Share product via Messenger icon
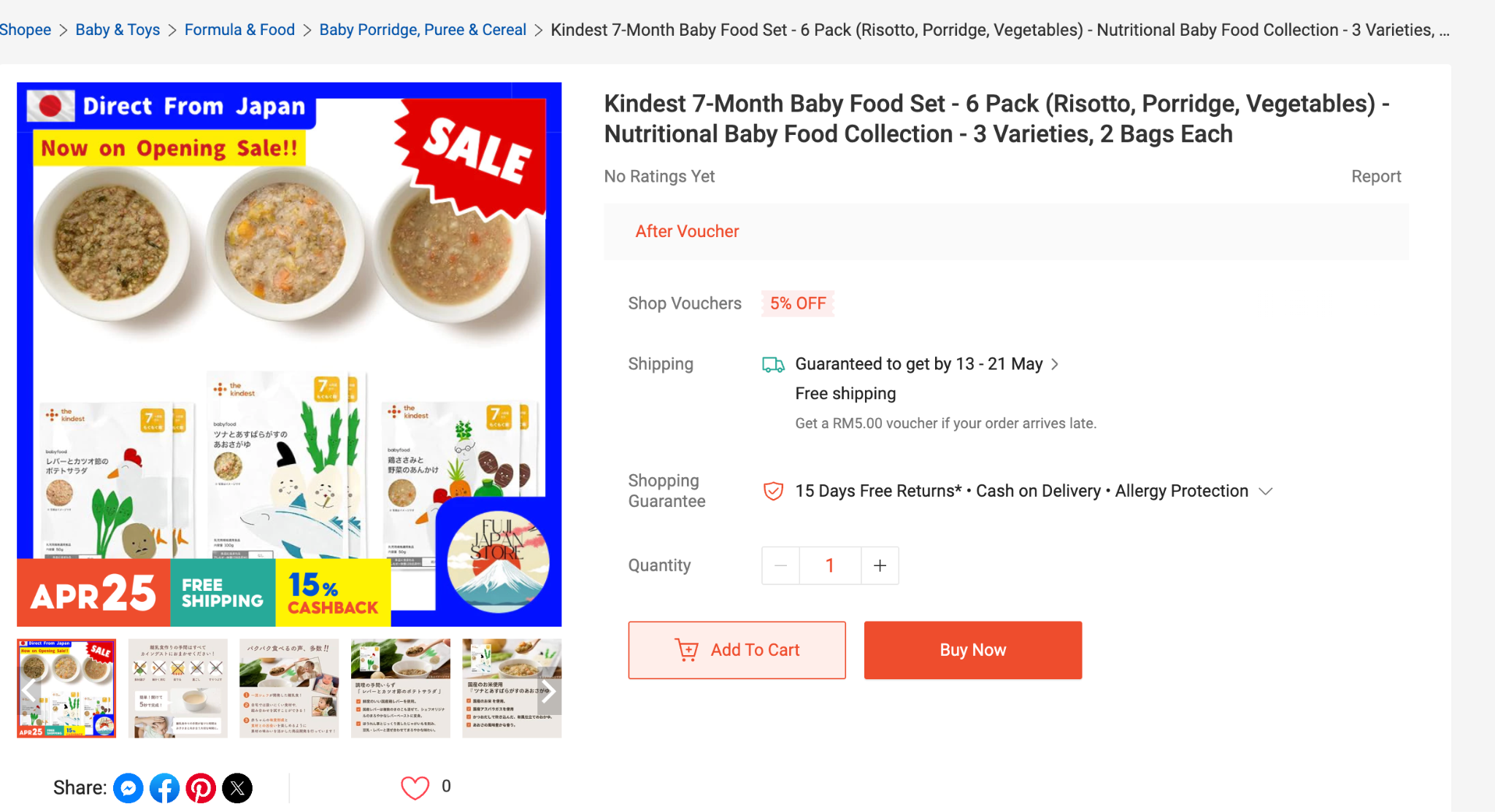Screen dimensions: 1495x812 pyautogui.click(x=128, y=788)
